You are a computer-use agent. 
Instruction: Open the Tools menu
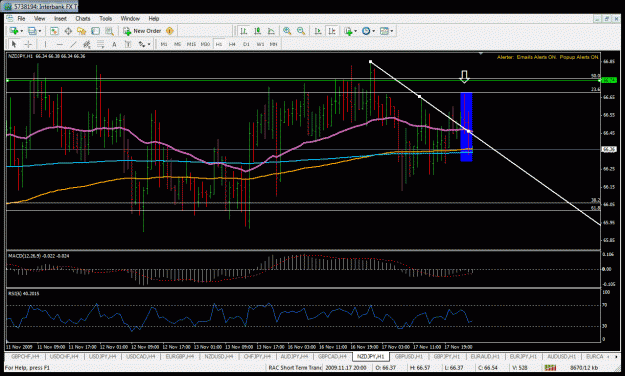tap(106, 18)
